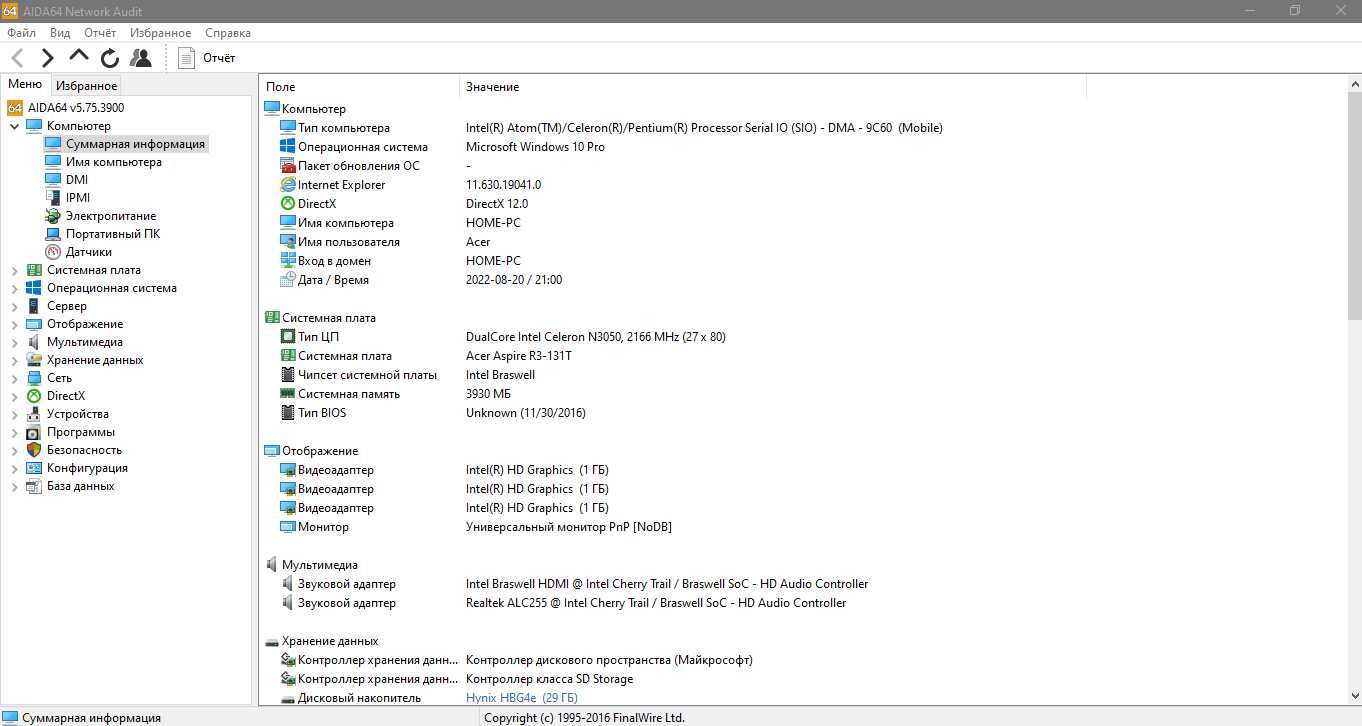Open the Hynix HBG4e (29 ГБ) link
The height and width of the screenshot is (726, 1362).
pos(521,698)
